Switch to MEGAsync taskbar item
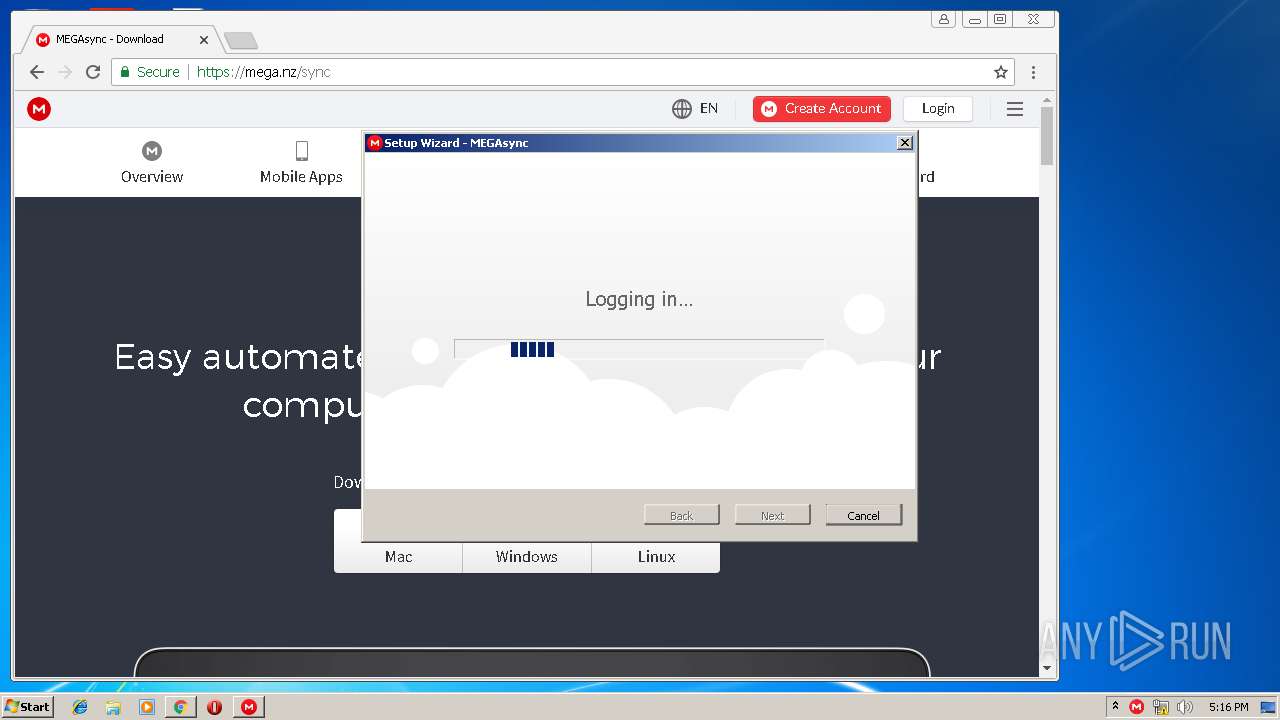The height and width of the screenshot is (720, 1280). (249, 707)
